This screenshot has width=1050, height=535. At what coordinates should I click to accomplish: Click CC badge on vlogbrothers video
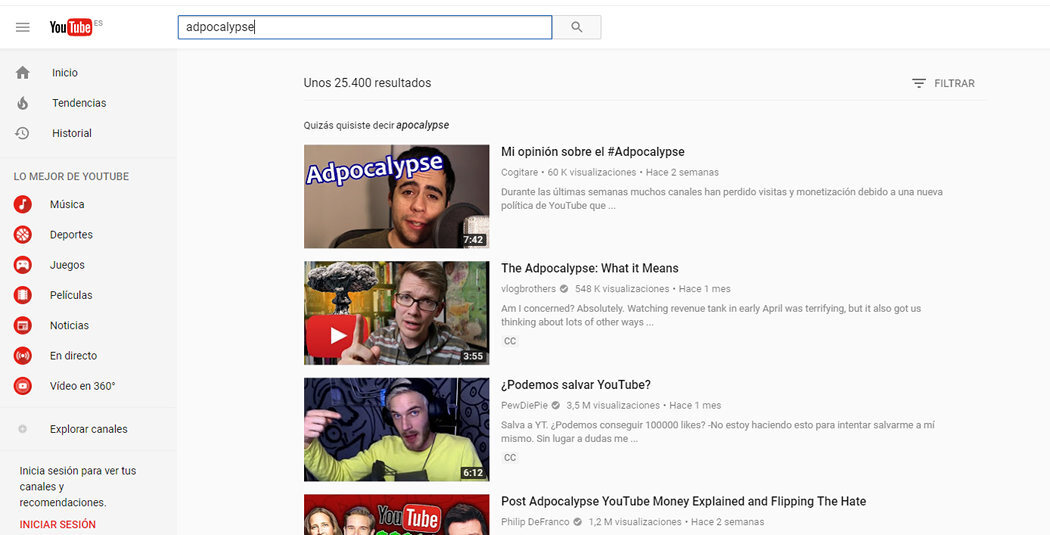(x=510, y=341)
